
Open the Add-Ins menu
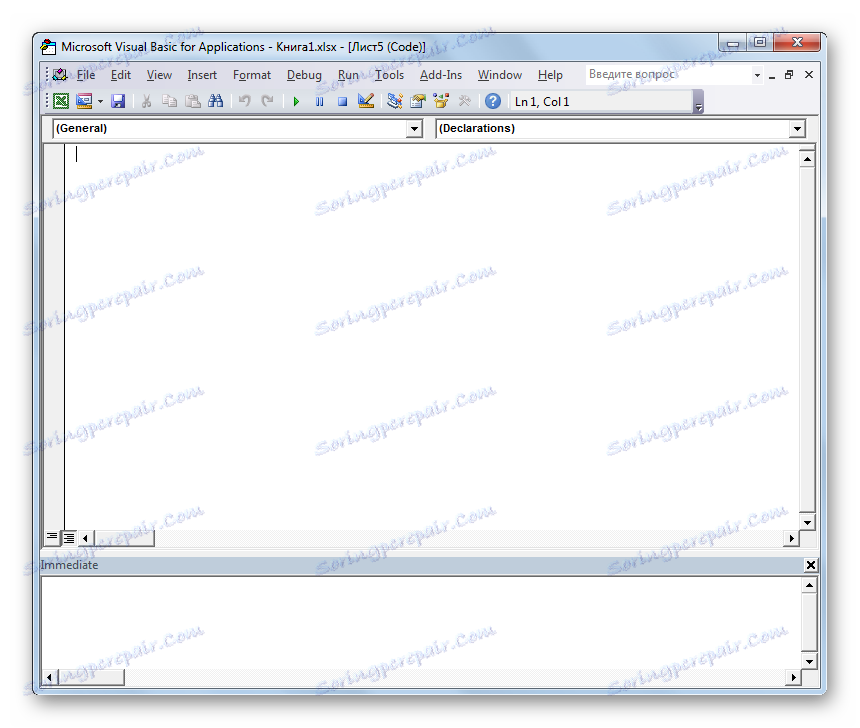click(440, 75)
